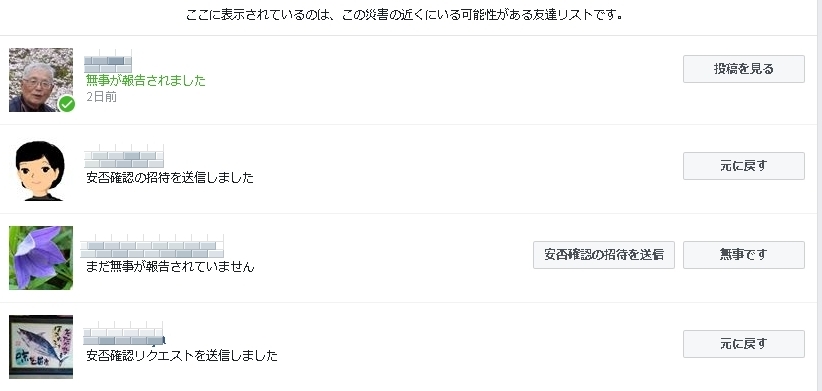
Task: Click the green 無事が報告されました status text
Action: tap(146, 80)
